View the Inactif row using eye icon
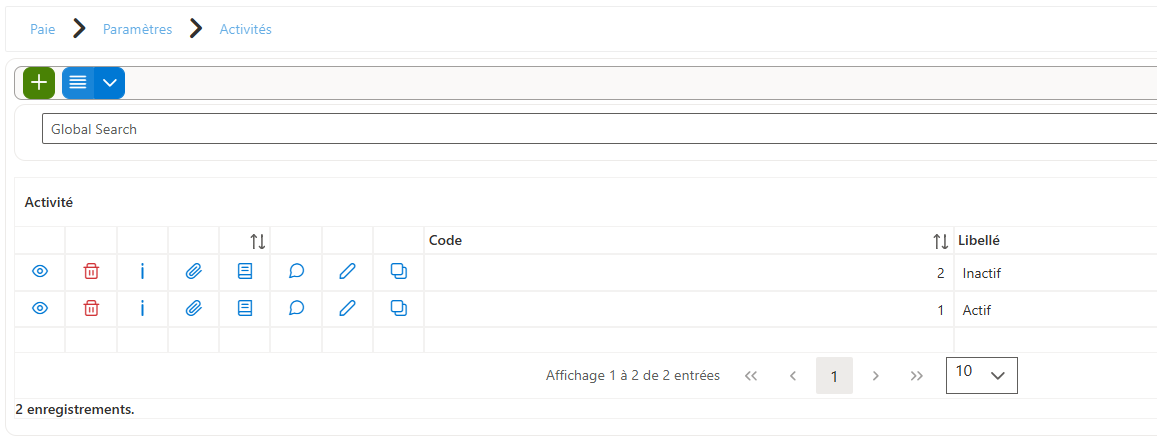This screenshot has height=437, width=1157. point(40,272)
